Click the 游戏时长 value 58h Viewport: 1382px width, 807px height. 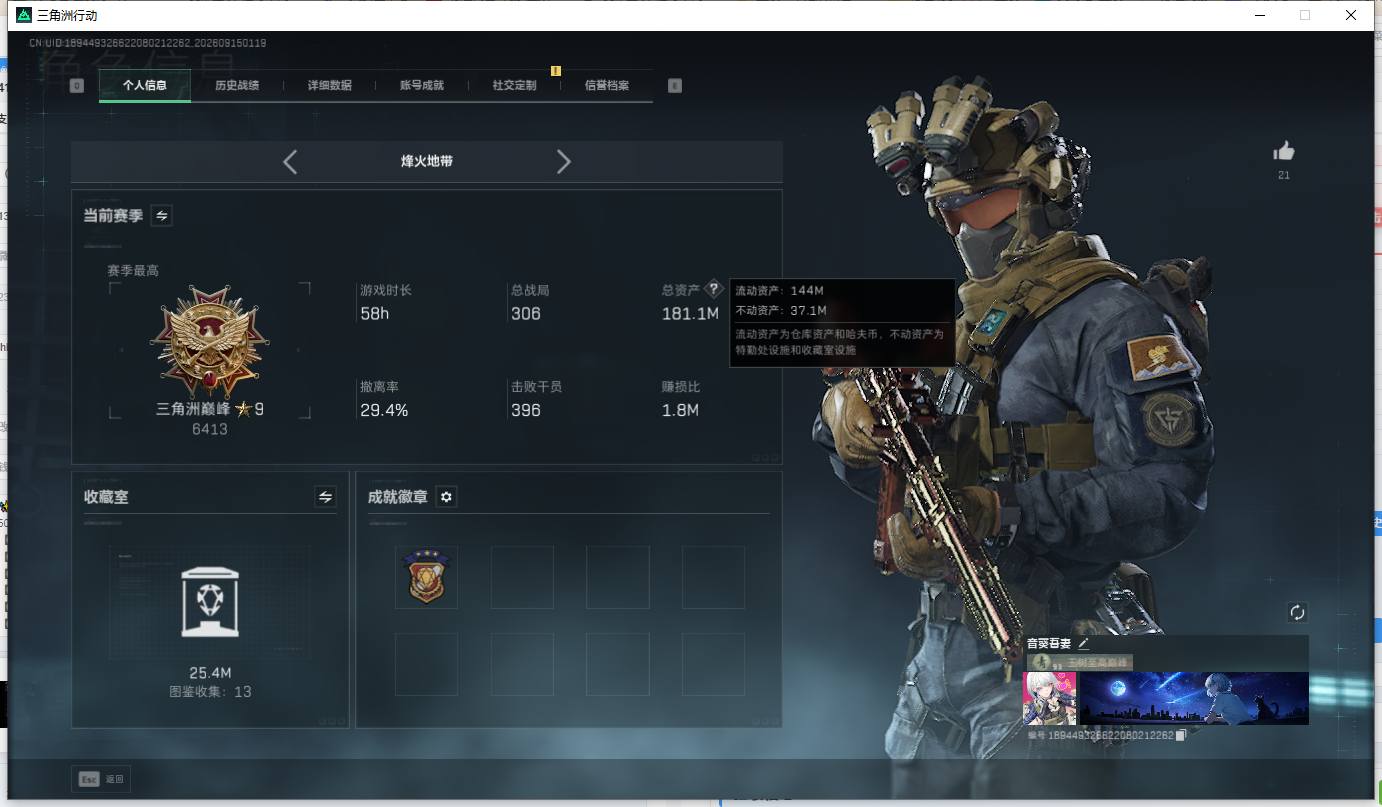(x=375, y=314)
